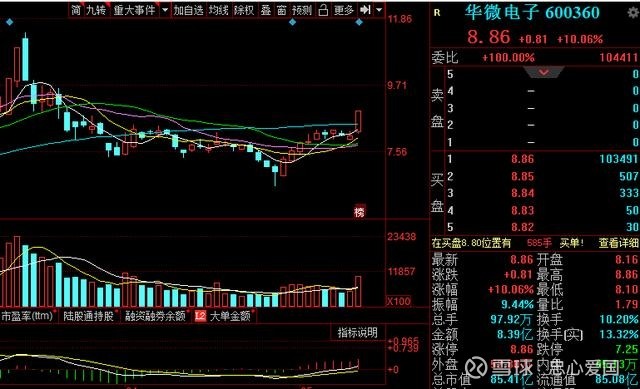The height and width of the screenshot is (389, 640).
Task: Open the settings gear beside the stock name
Action: 633,13
